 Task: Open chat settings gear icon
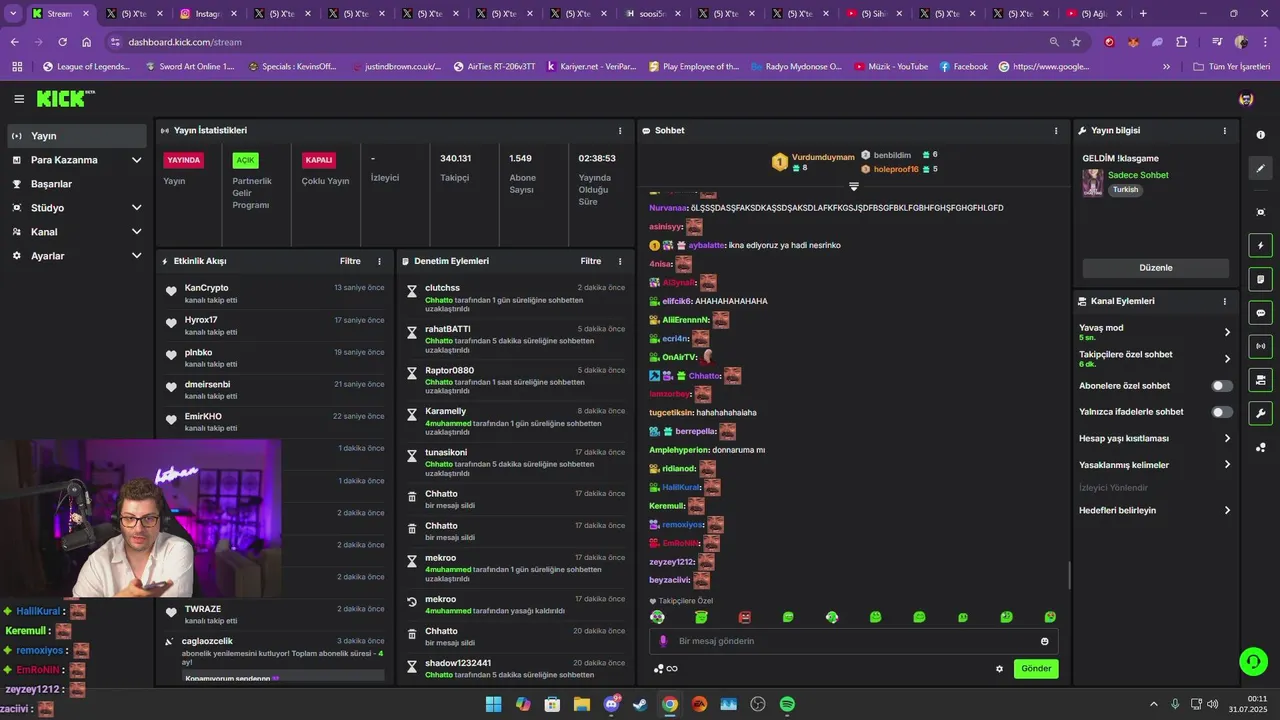999,669
